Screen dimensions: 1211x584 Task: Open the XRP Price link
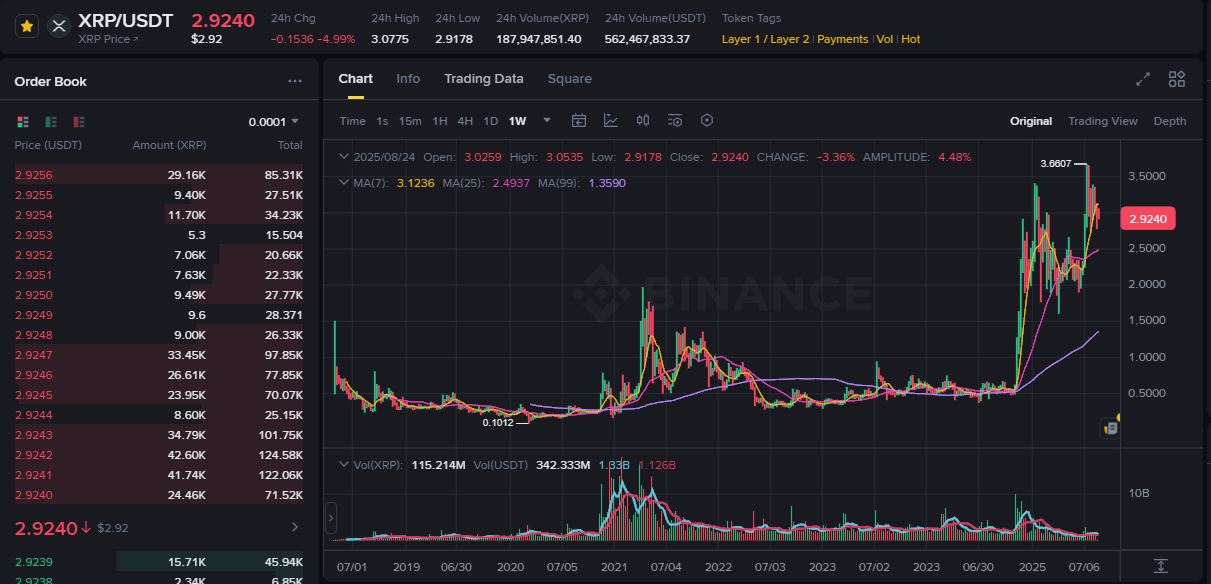point(109,39)
